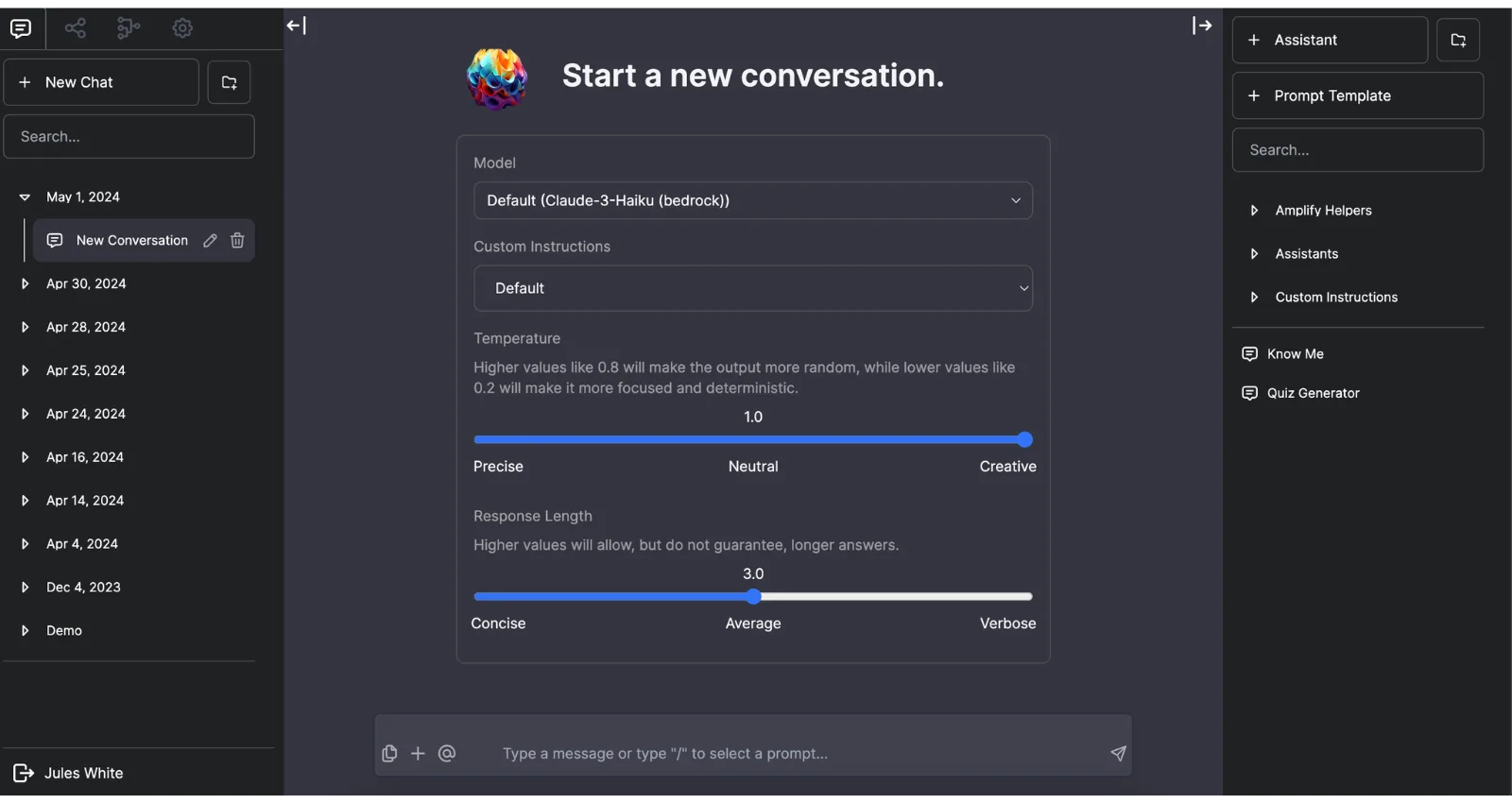Image resolution: width=1512 pixels, height=803 pixels.
Task: Expand the Demo folder
Action: [x=26, y=631]
